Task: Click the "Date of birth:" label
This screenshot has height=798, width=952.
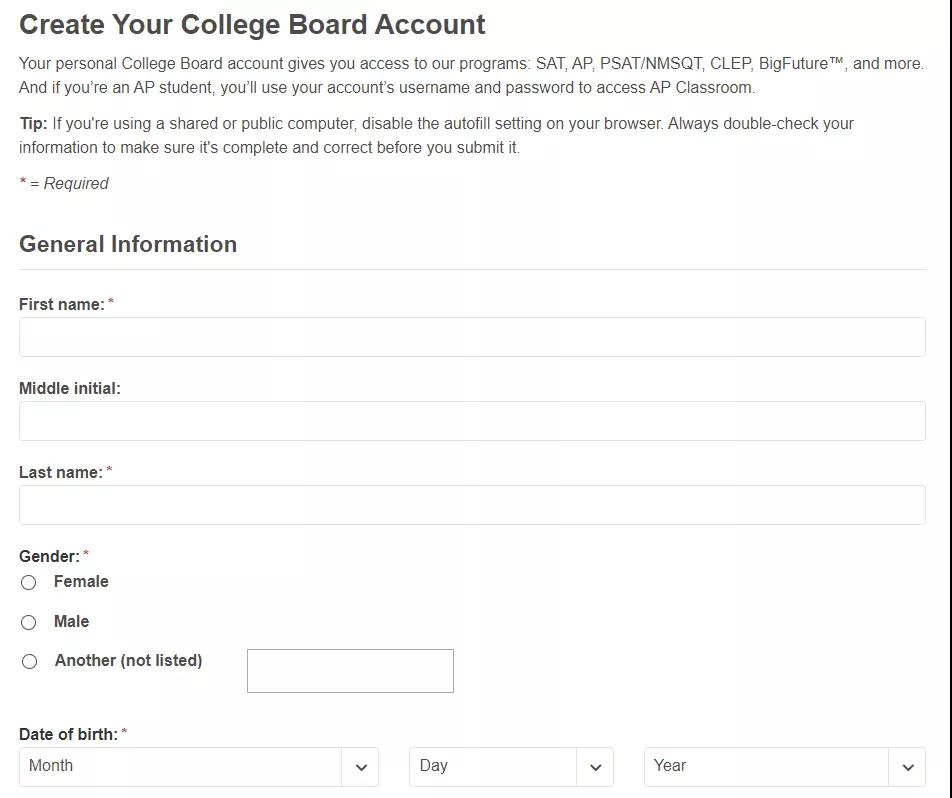Action: (68, 735)
